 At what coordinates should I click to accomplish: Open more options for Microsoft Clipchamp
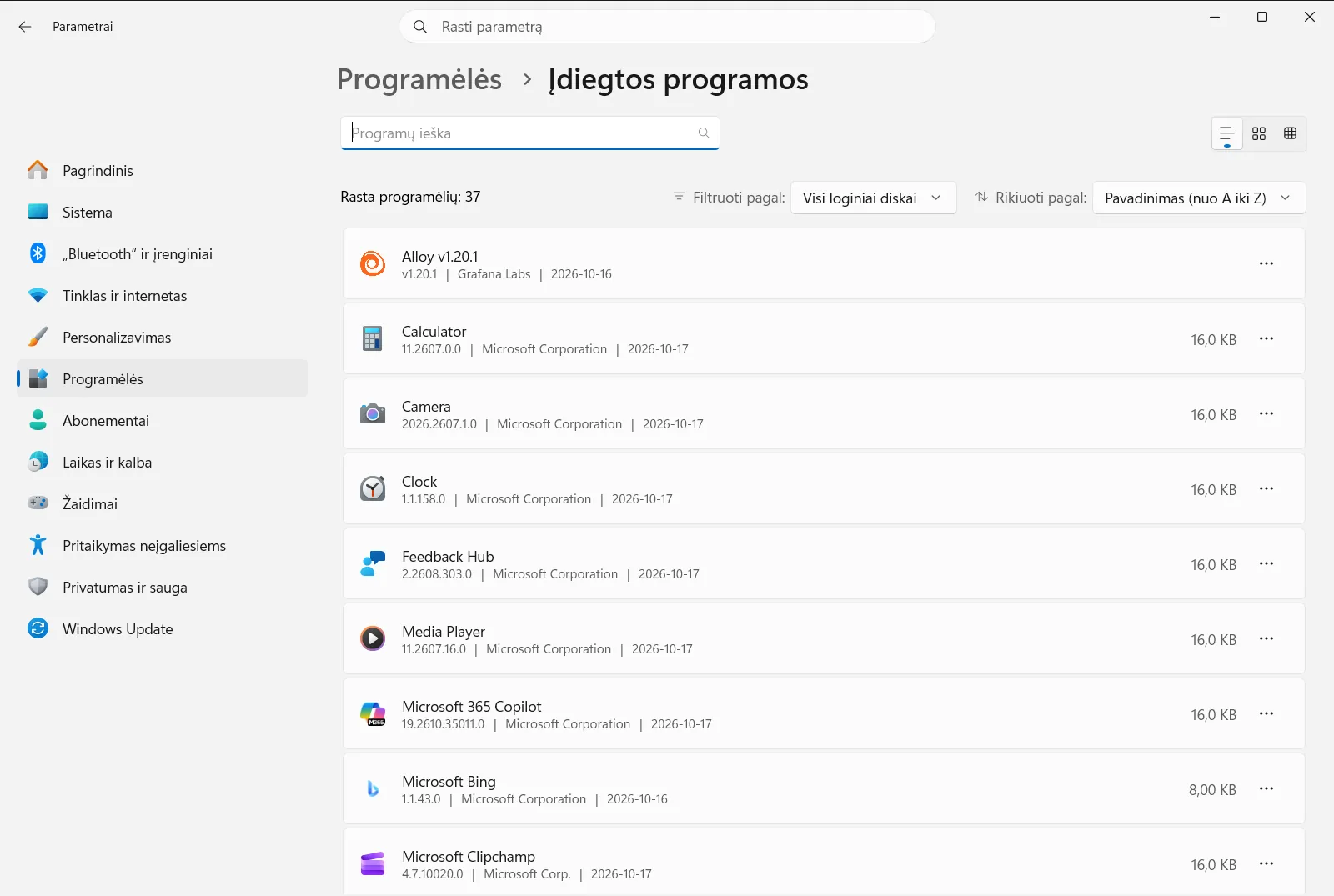[x=1266, y=863]
